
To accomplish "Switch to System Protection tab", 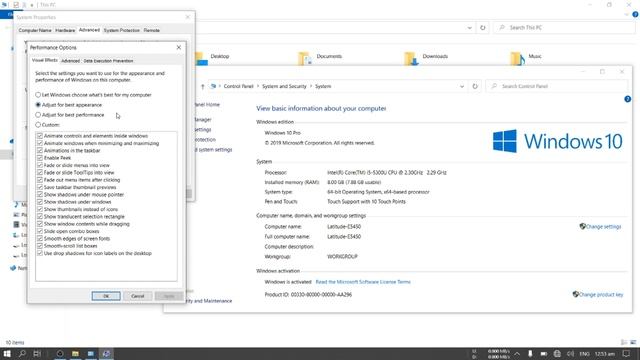I will (x=122, y=30).
